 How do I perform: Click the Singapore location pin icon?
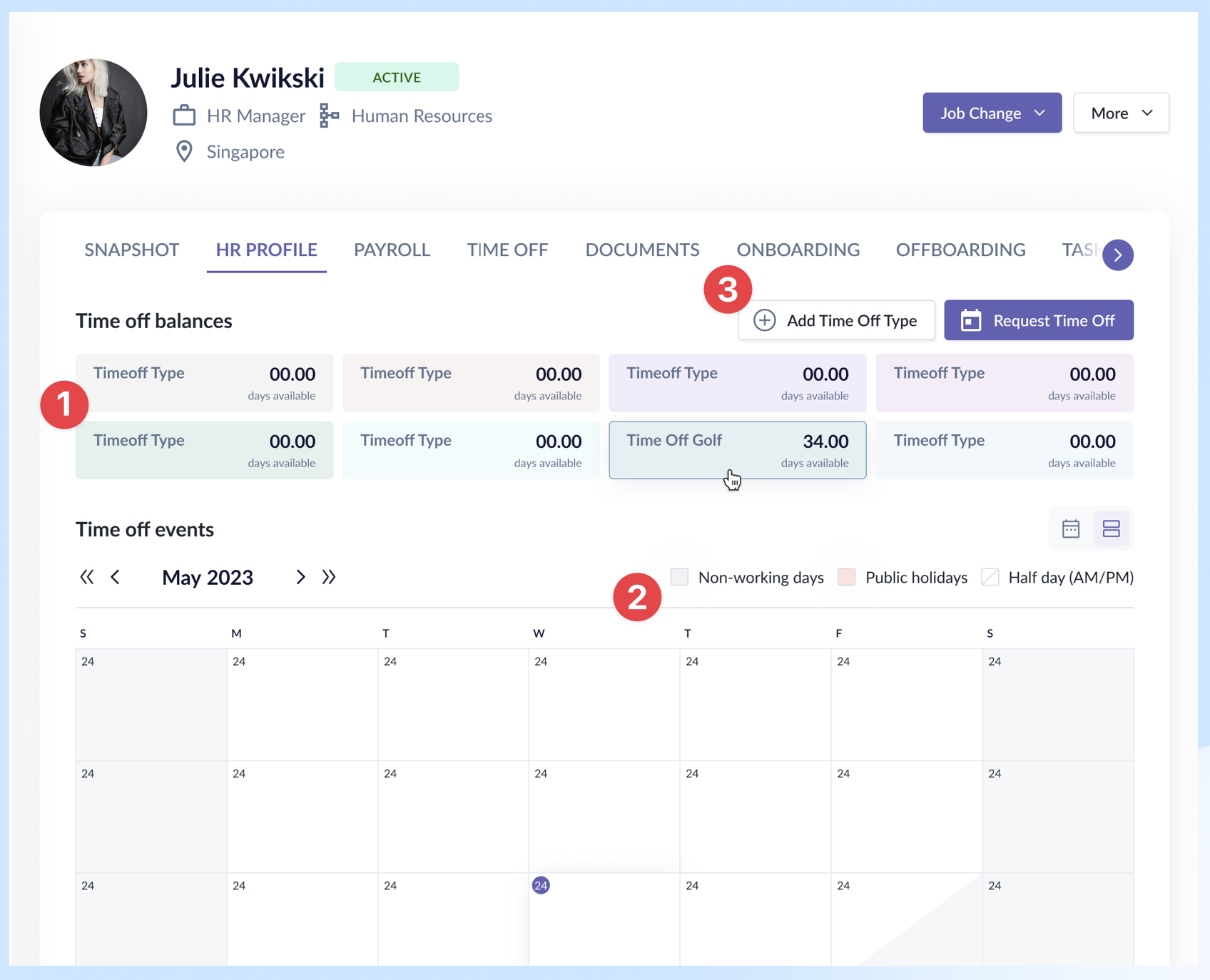coord(184,151)
